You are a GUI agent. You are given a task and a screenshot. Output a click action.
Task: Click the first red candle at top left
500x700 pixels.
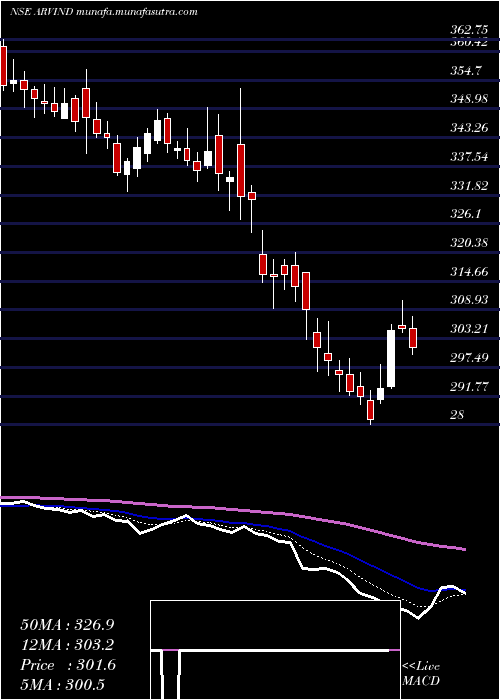4,66
